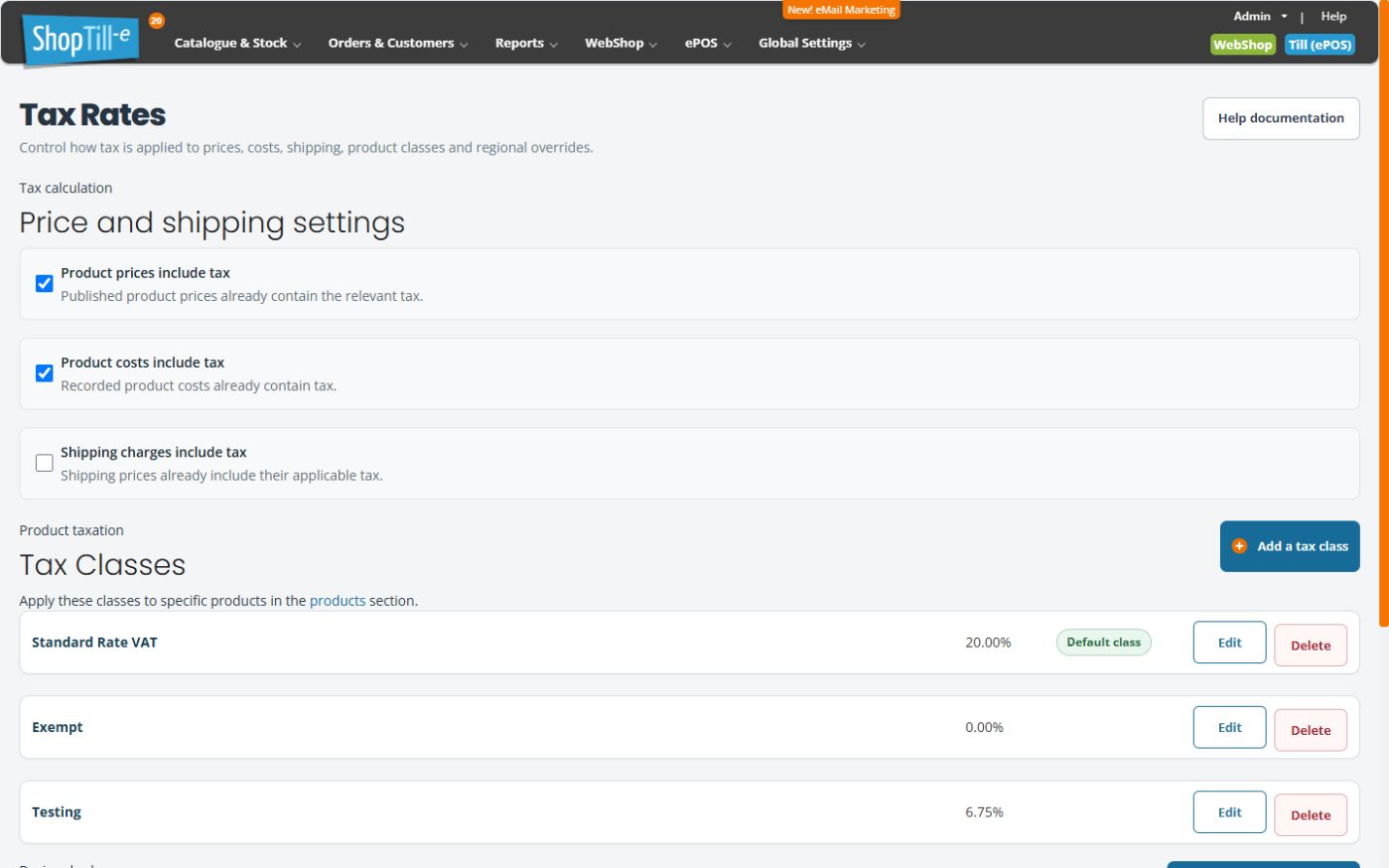Click the Tax Classes heading
Screen dimensions: 1389x868
pyautogui.click(x=102, y=565)
